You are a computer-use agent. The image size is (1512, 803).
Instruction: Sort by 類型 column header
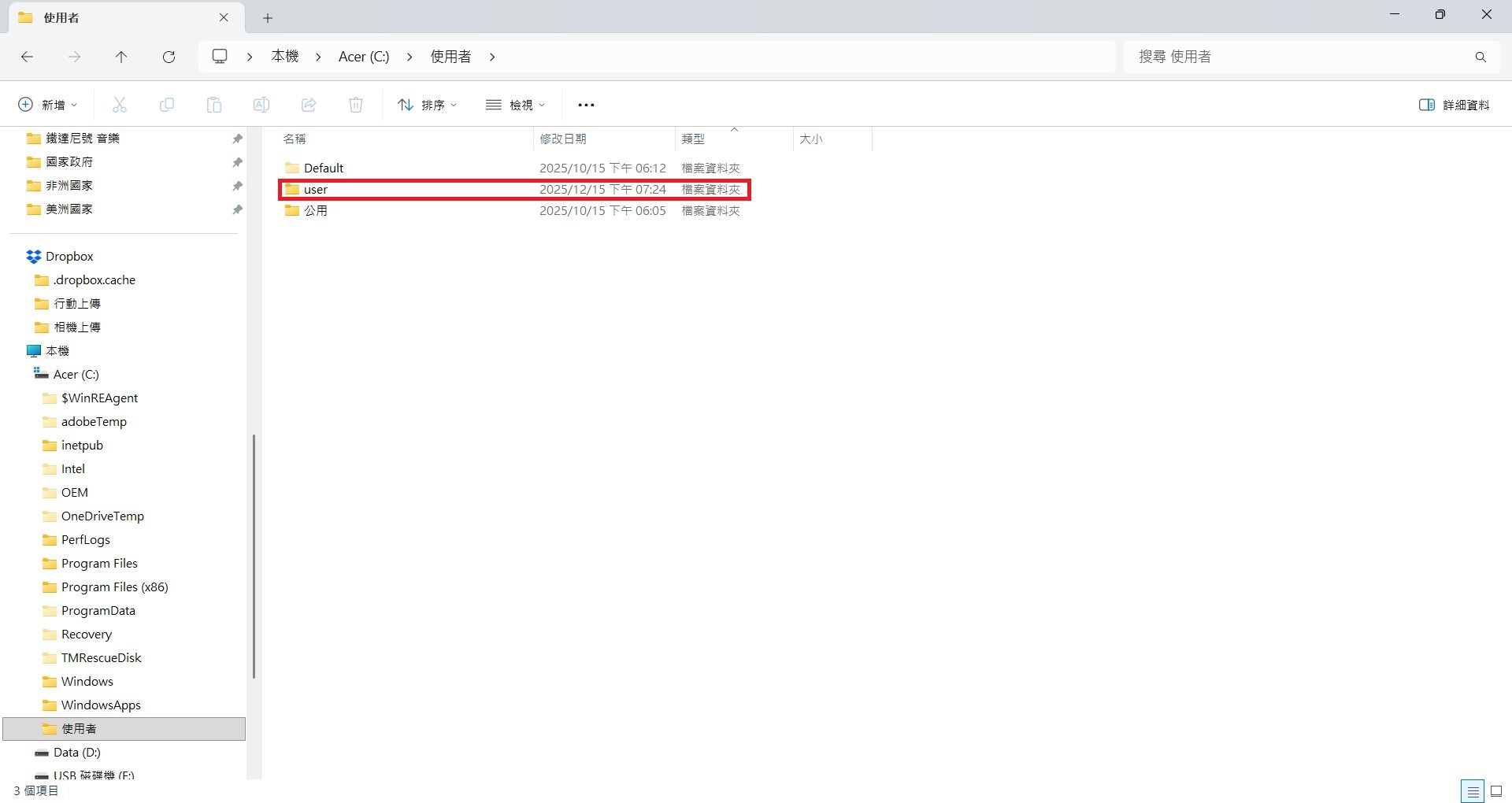coord(734,139)
